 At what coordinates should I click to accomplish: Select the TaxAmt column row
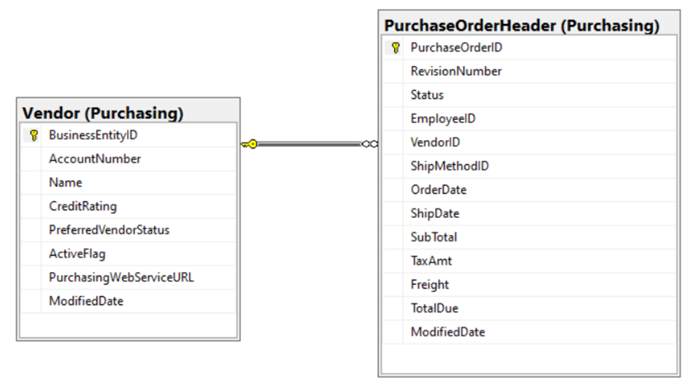[530, 261]
